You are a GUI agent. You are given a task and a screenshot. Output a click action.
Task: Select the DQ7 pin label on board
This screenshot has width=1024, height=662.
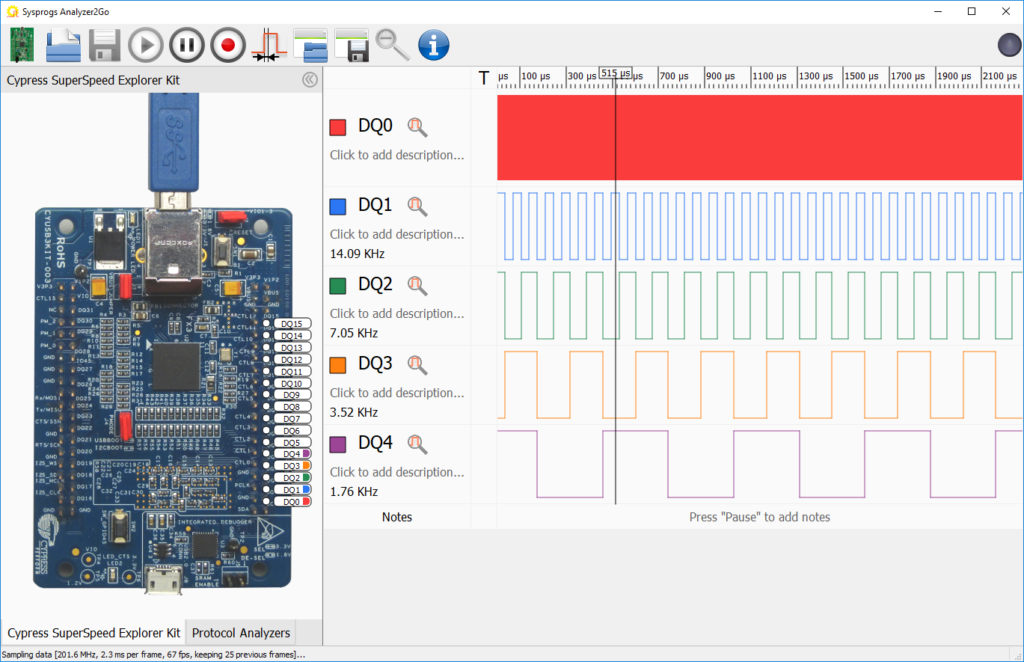pos(292,418)
